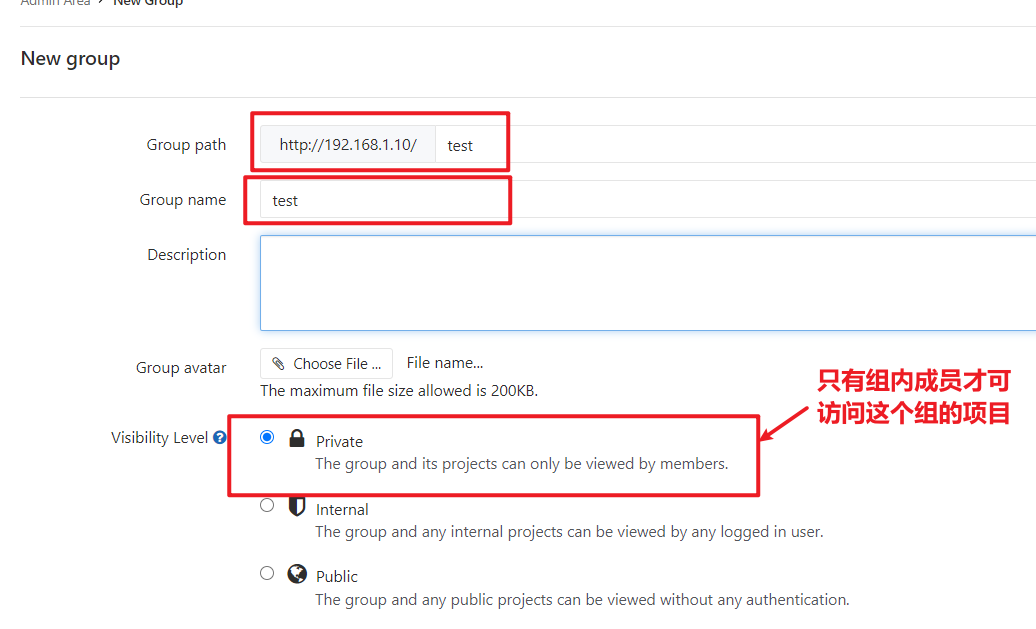Click the http://192.168.1.10/ path prefix

coord(348,144)
